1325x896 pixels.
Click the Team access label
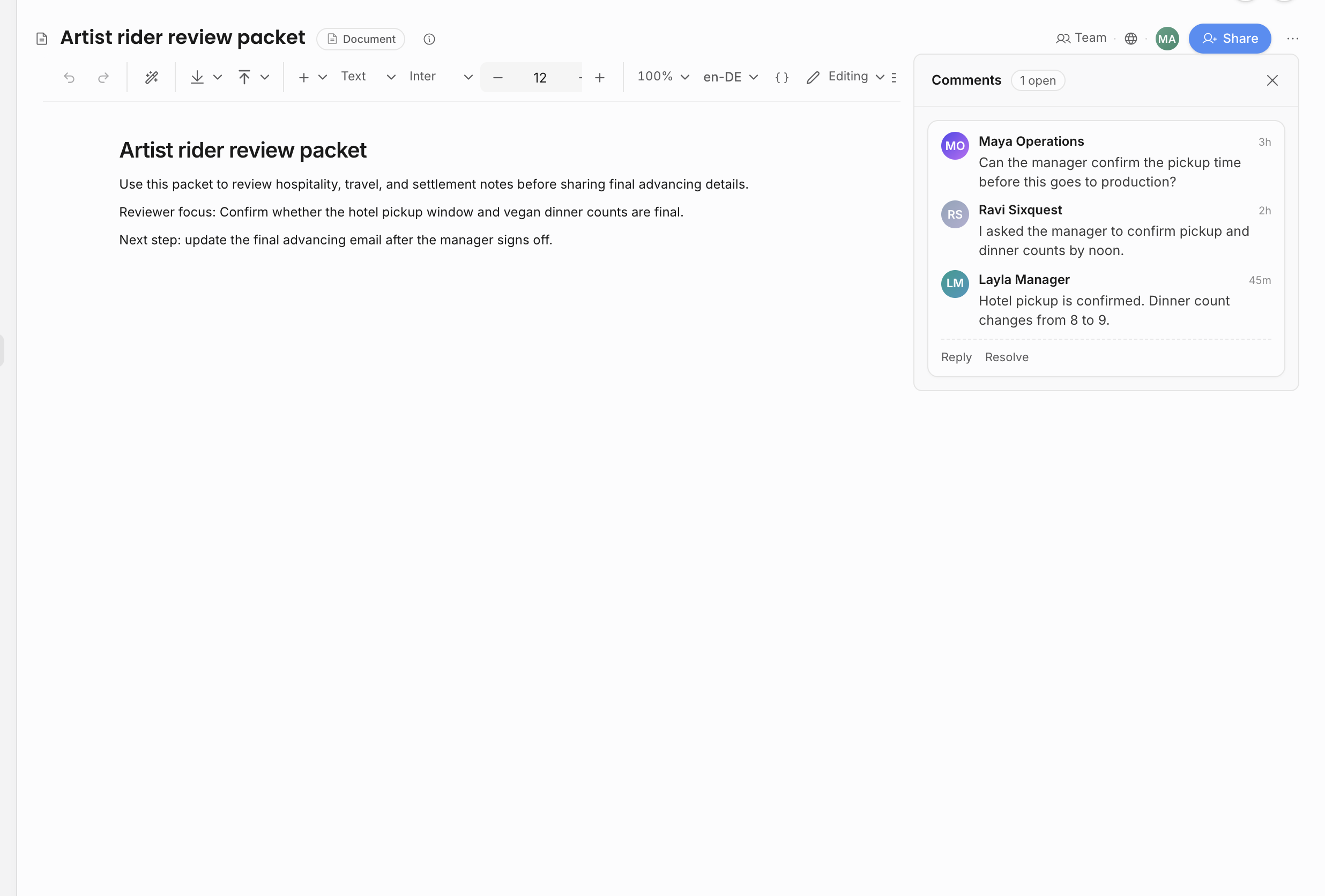1081,38
